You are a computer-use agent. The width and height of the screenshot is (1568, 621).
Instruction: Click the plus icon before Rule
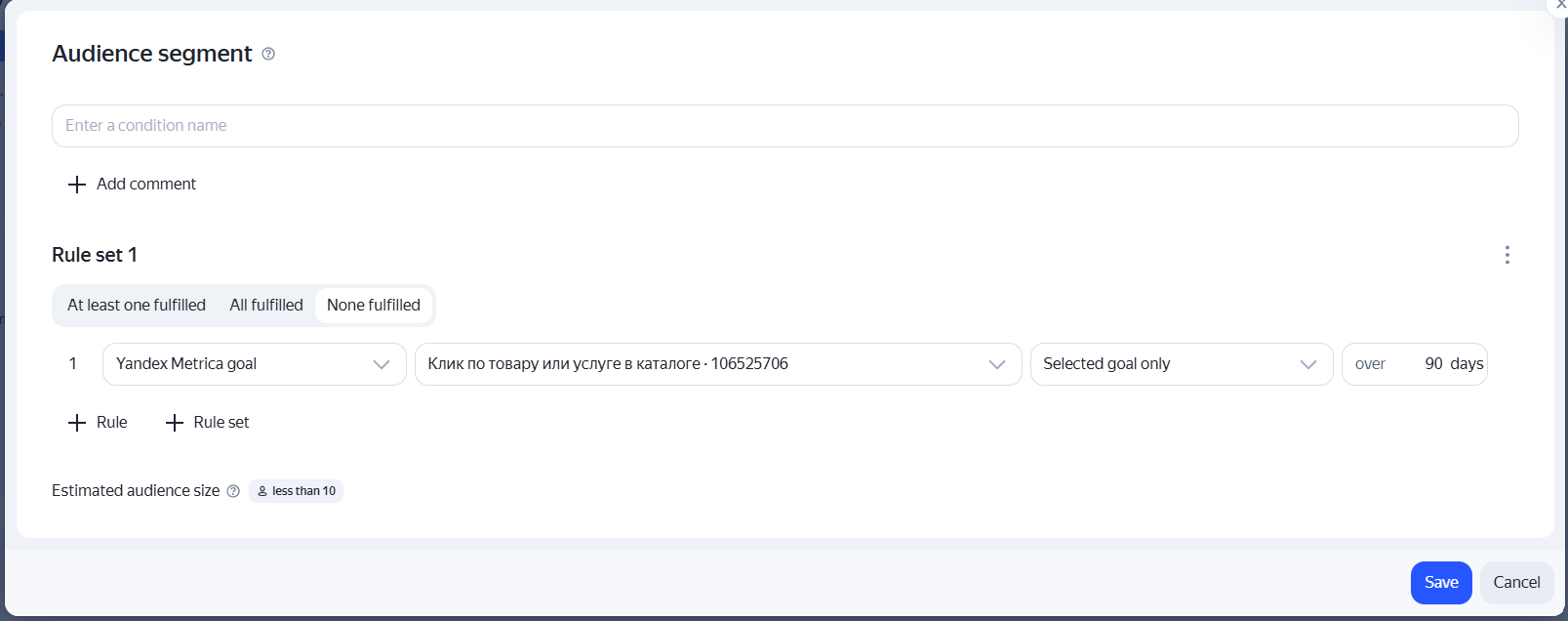pos(77,423)
